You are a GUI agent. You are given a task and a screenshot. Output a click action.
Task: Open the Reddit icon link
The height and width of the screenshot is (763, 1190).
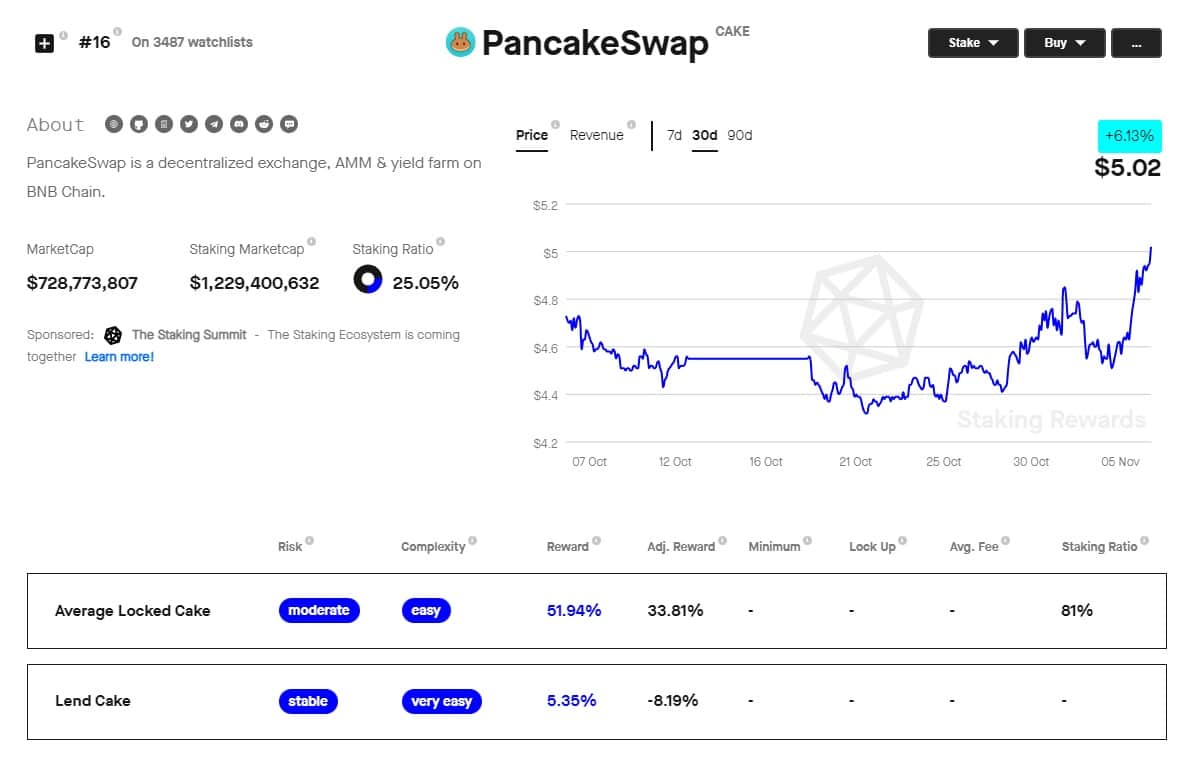pos(264,124)
